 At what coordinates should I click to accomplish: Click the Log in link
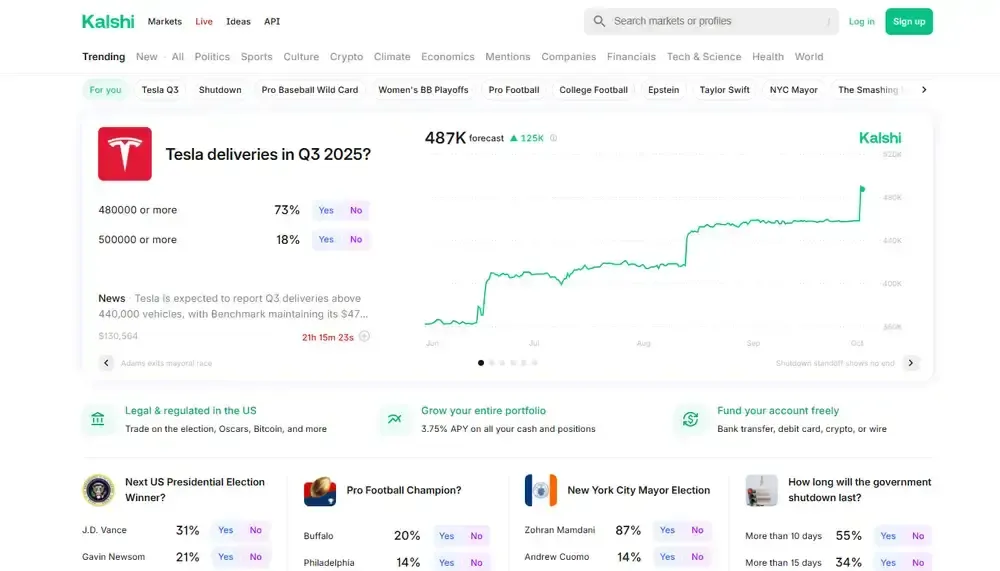click(x=862, y=21)
